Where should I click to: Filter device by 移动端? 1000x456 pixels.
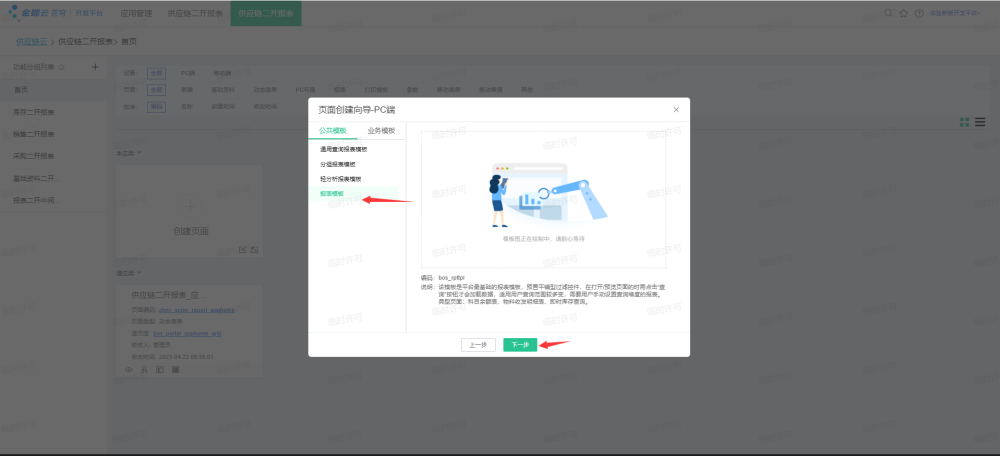click(x=222, y=73)
